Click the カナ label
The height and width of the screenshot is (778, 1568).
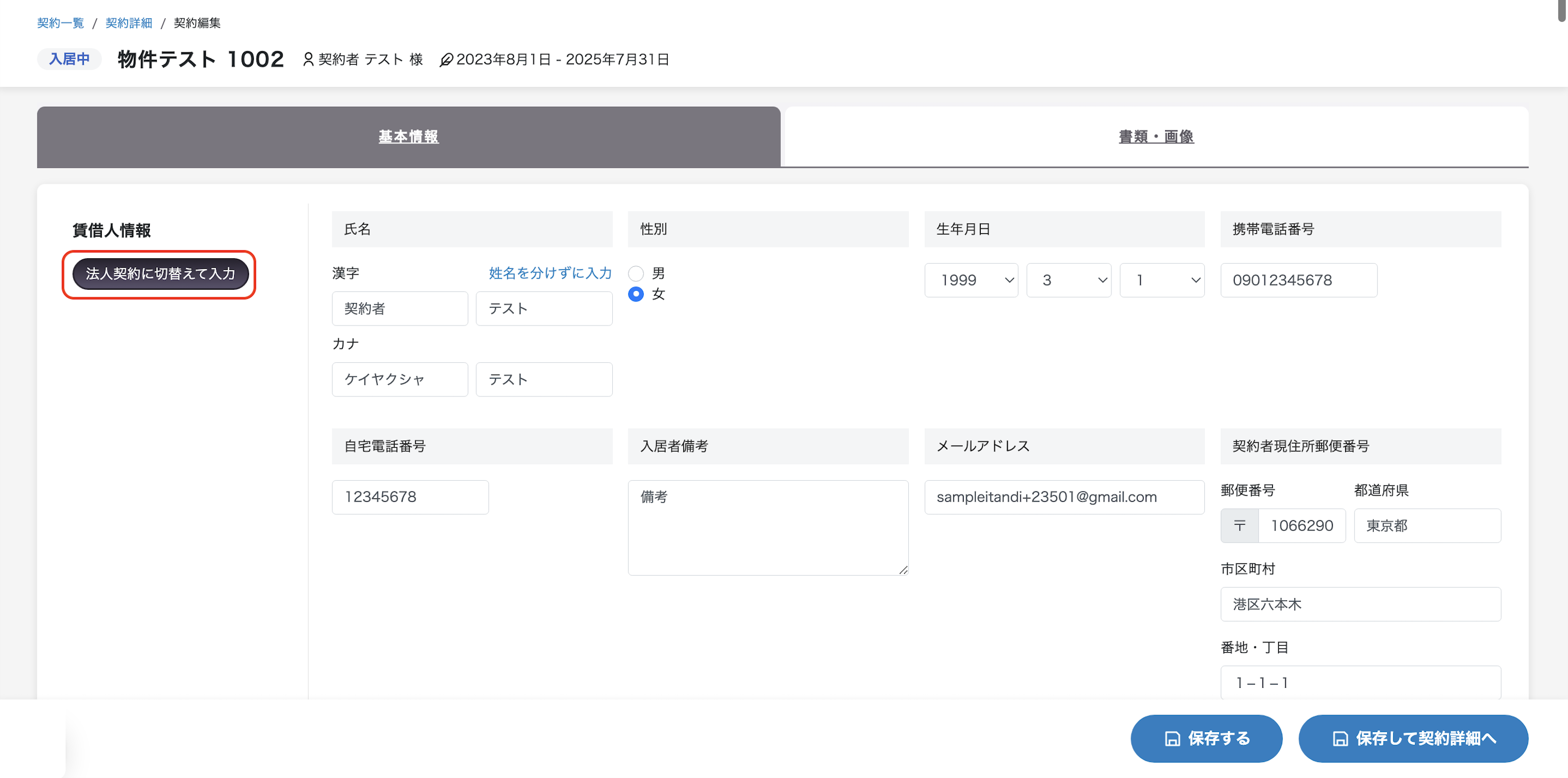(x=346, y=344)
